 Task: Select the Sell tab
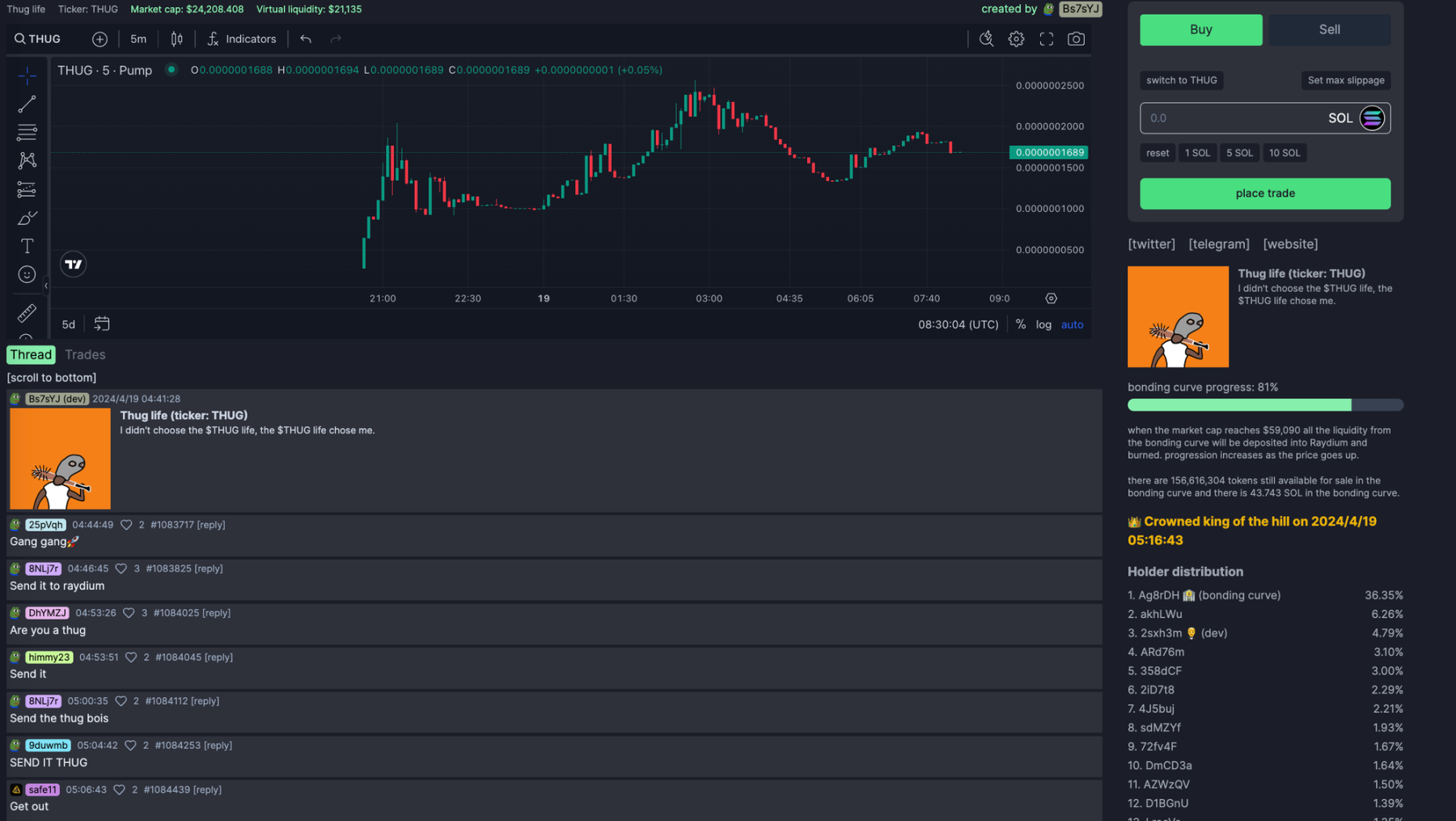point(1329,30)
